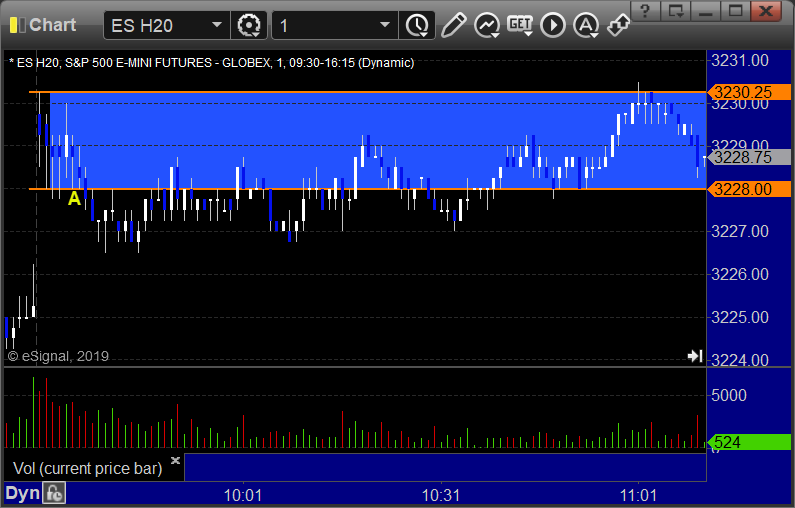The image size is (795, 508).
Task: Click the 3228.75 current price label
Action: (x=749, y=157)
